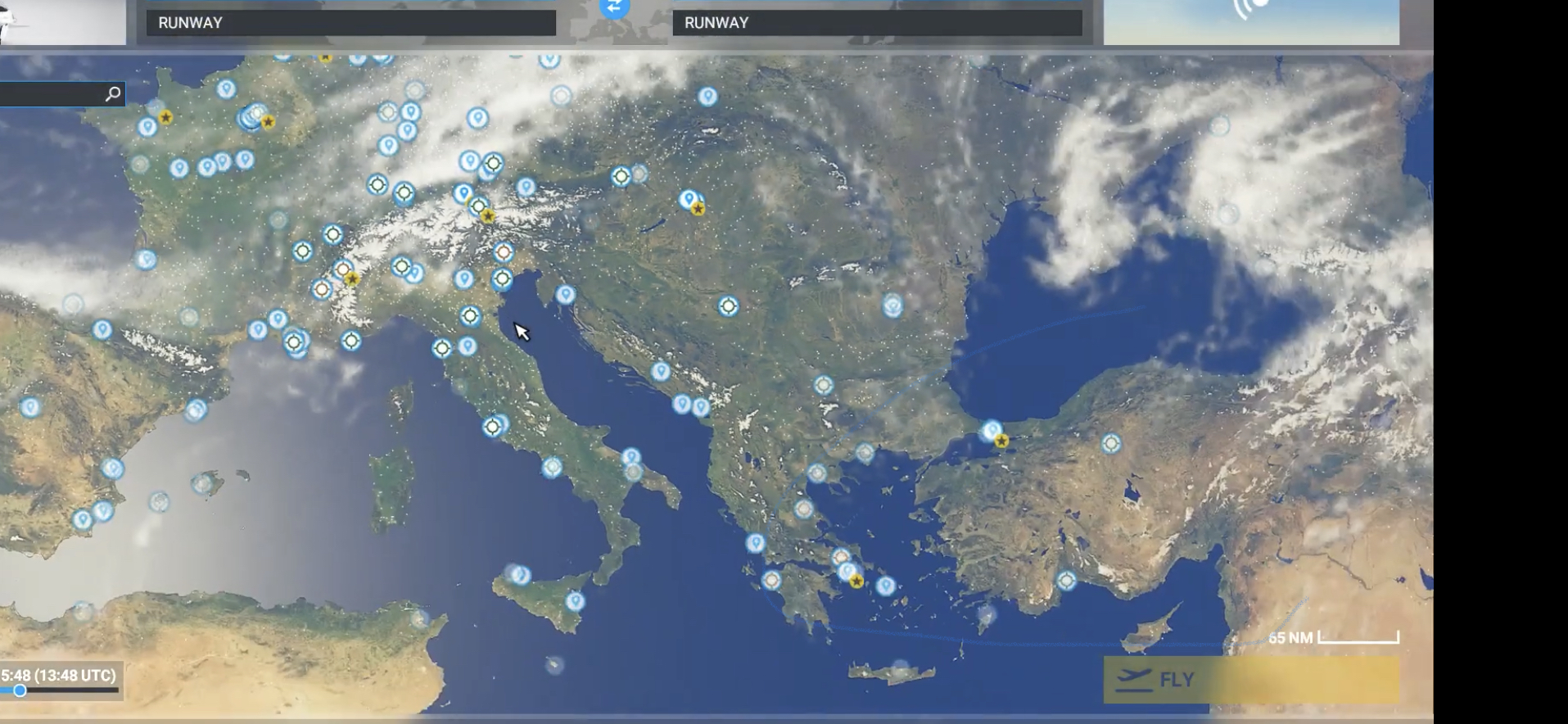The image size is (1568, 724).
Task: Choose the airport marker on Sicily's east coast
Action: pos(576,601)
